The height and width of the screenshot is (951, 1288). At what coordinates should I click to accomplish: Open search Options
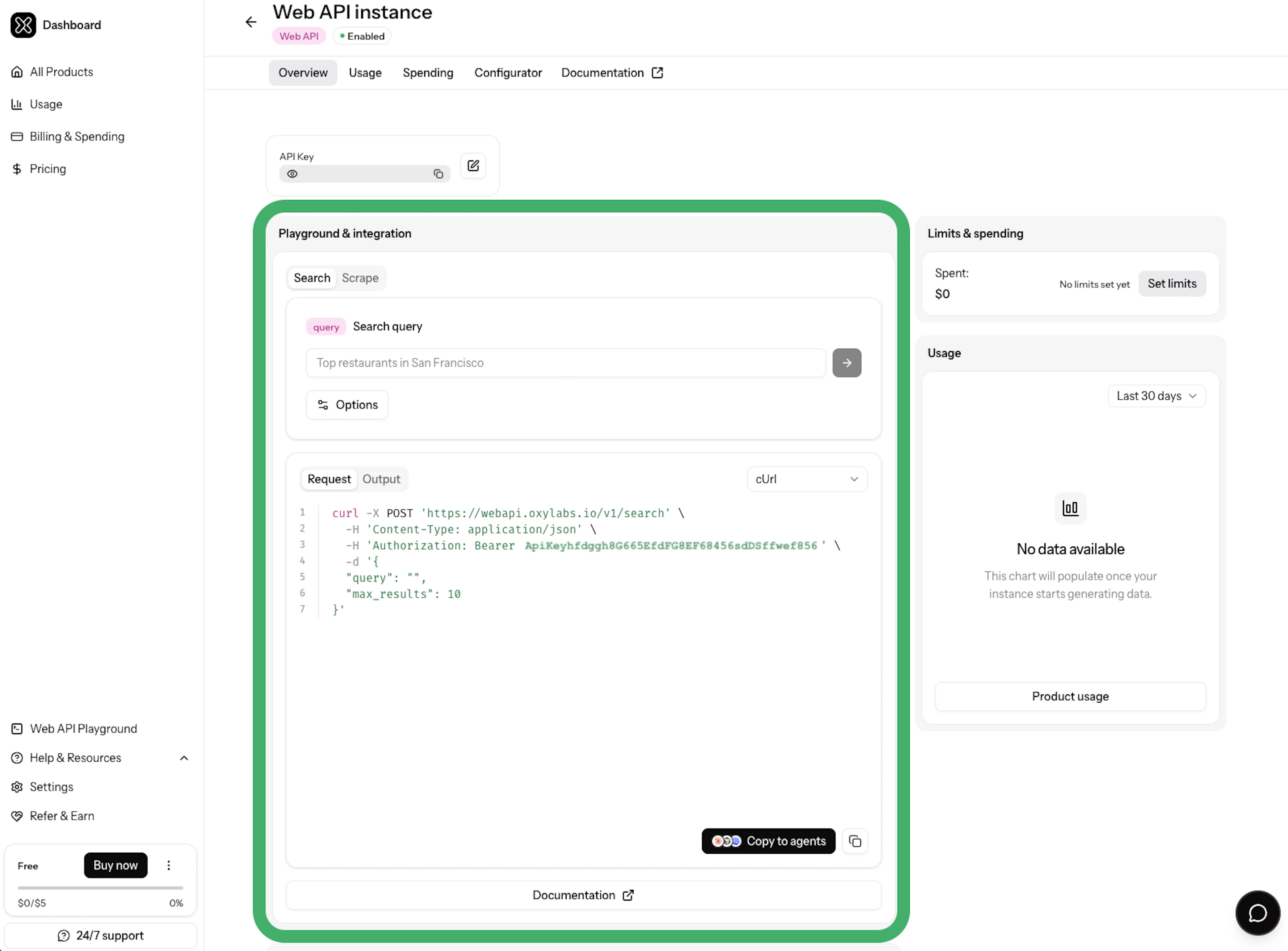point(347,405)
